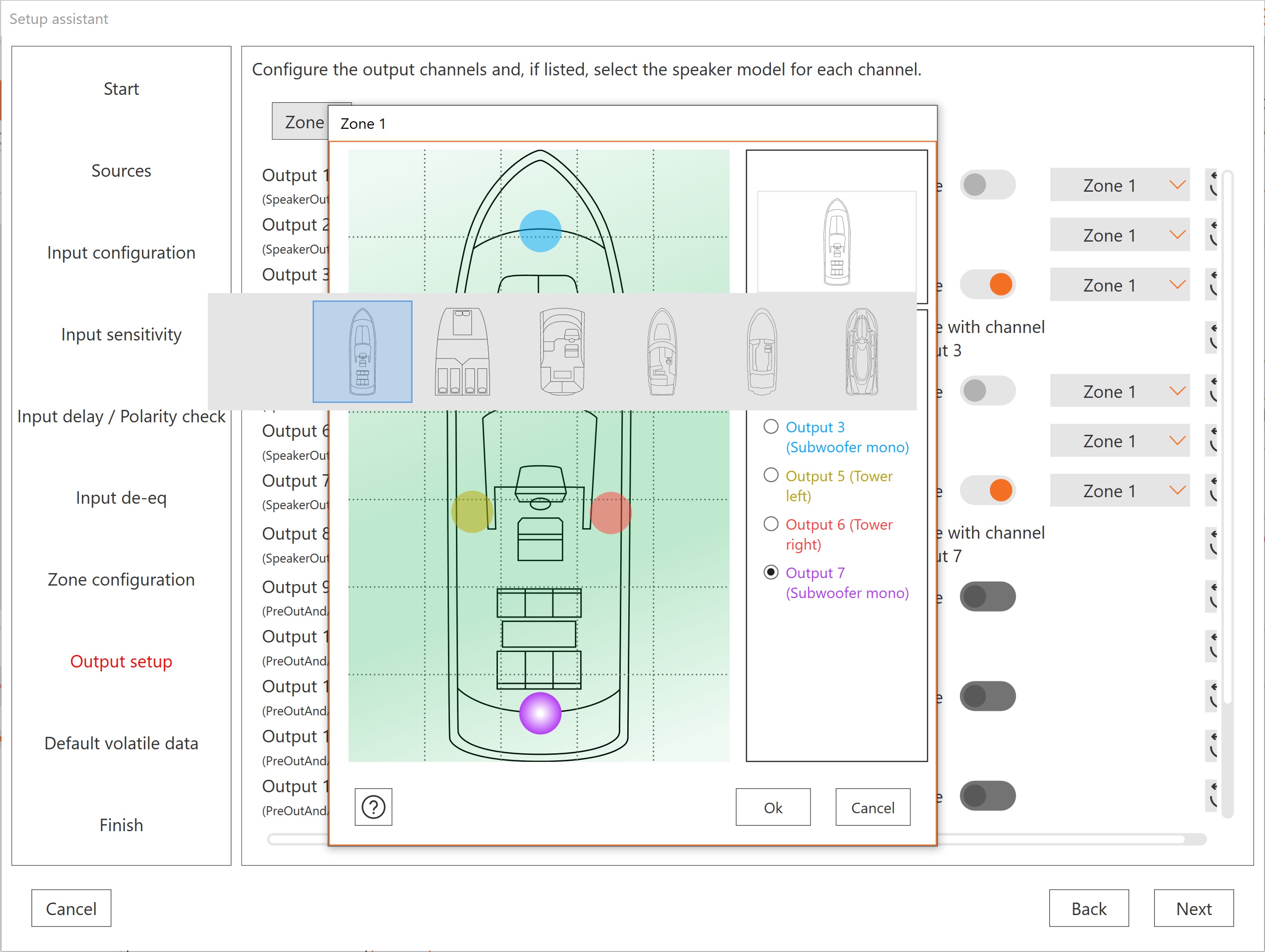Expand the second row Zone 1 dropdown
Viewport: 1265px width, 952px height.
[x=1119, y=235]
